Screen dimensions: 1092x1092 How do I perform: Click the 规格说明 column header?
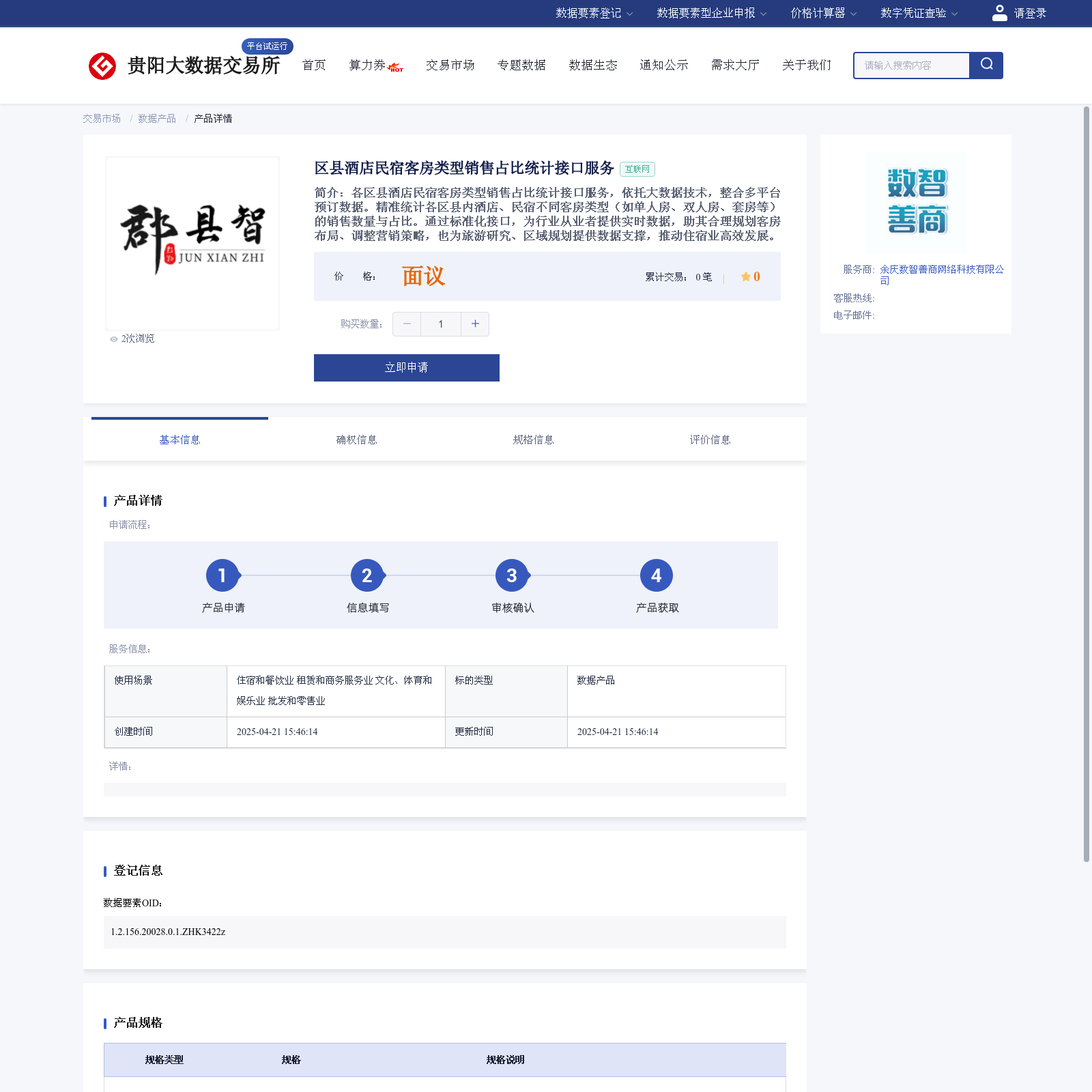pyautogui.click(x=505, y=1060)
